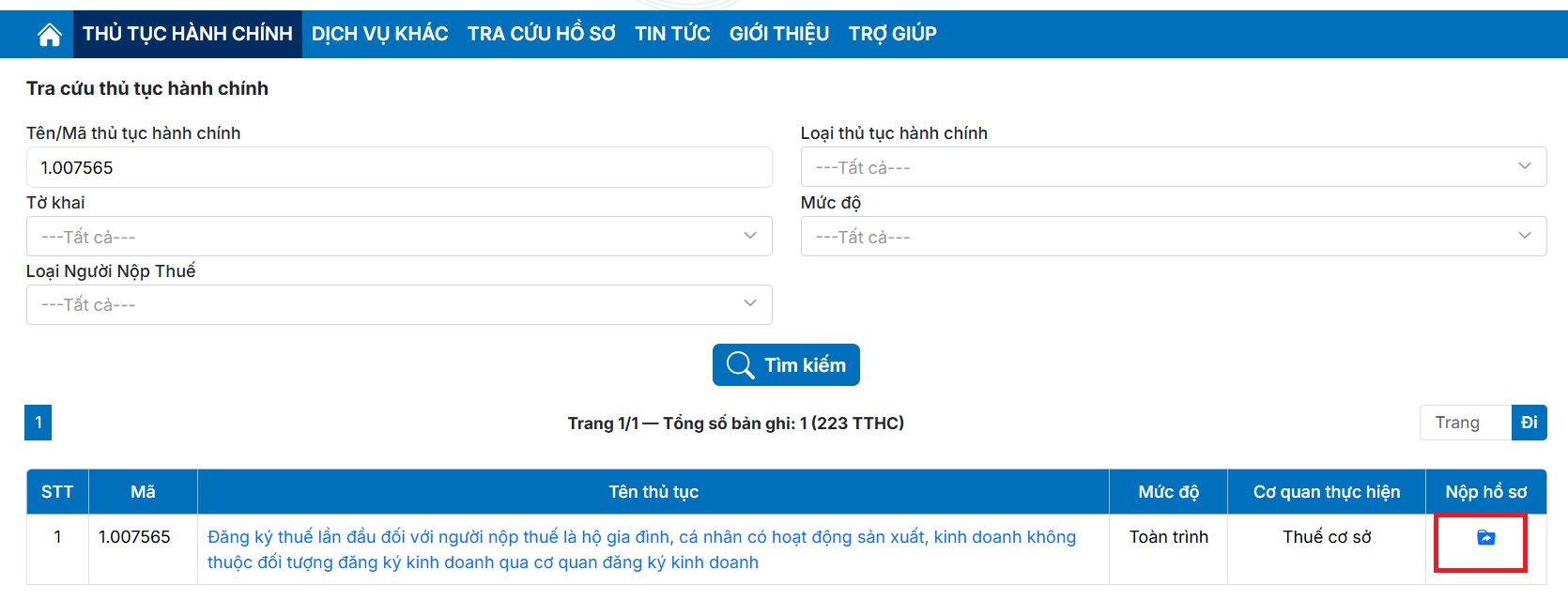The height and width of the screenshot is (601, 1568).
Task: Open the Loại Người Nộp Thuế dropdown
Action: click(x=399, y=305)
